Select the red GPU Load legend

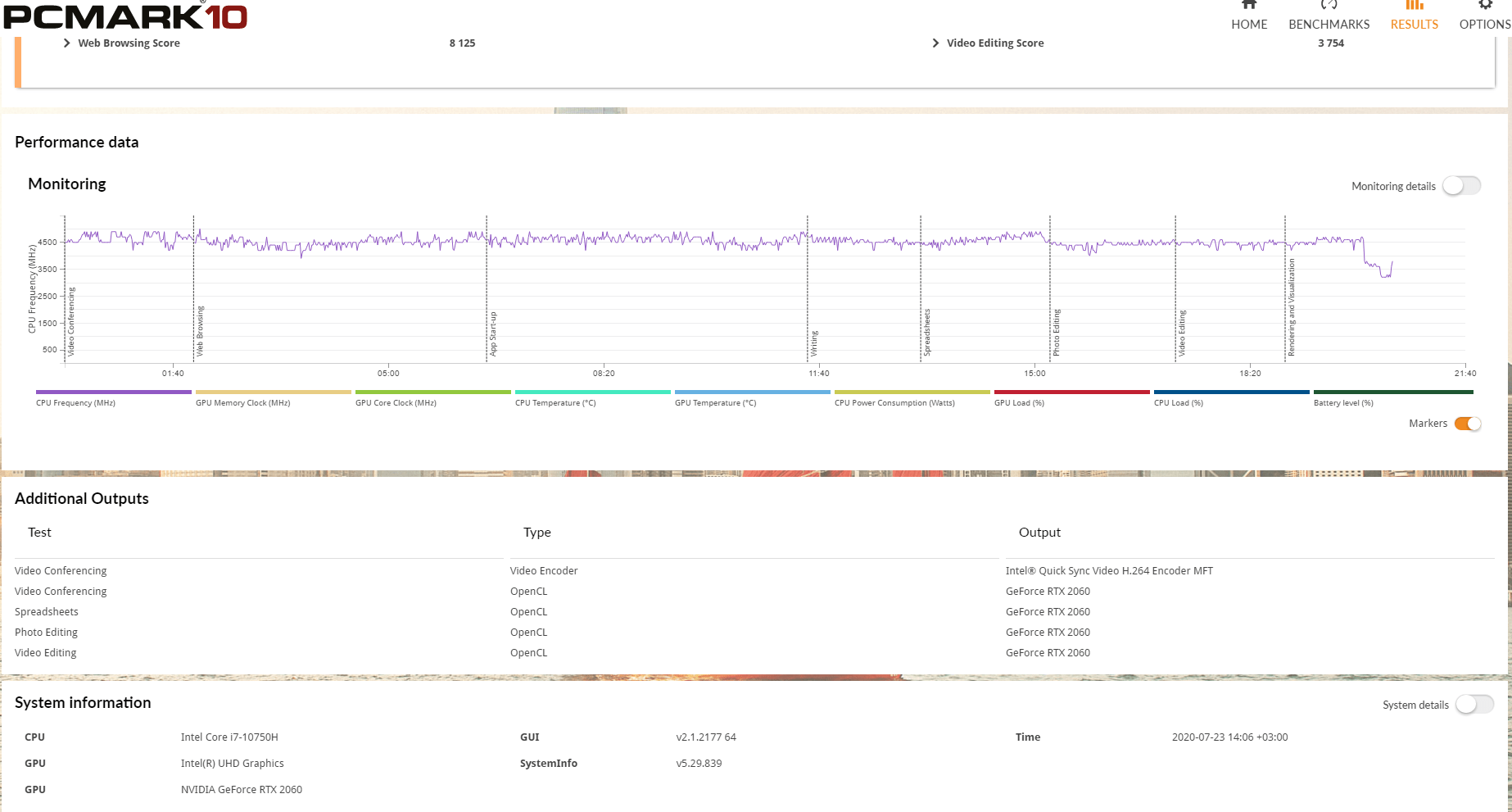(x=1071, y=392)
